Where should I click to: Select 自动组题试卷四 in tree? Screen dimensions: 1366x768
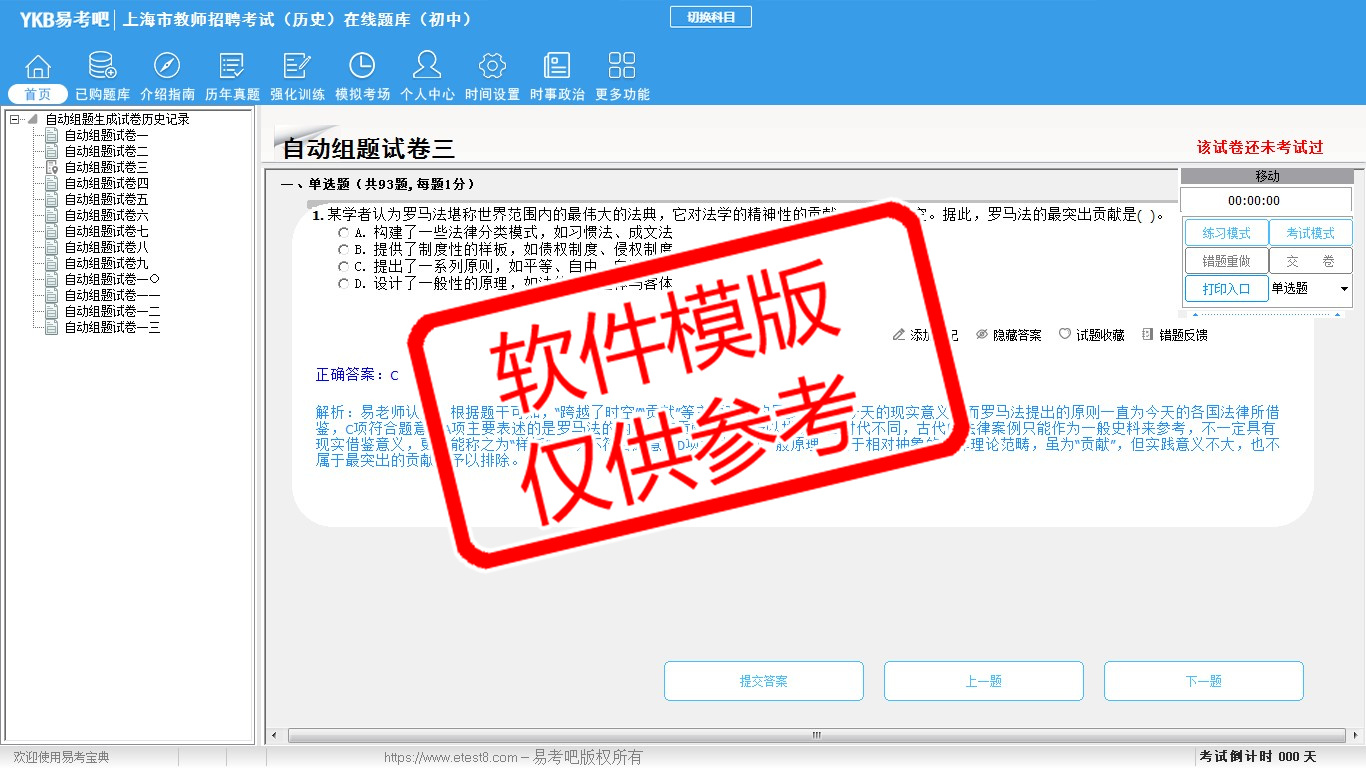click(x=106, y=183)
